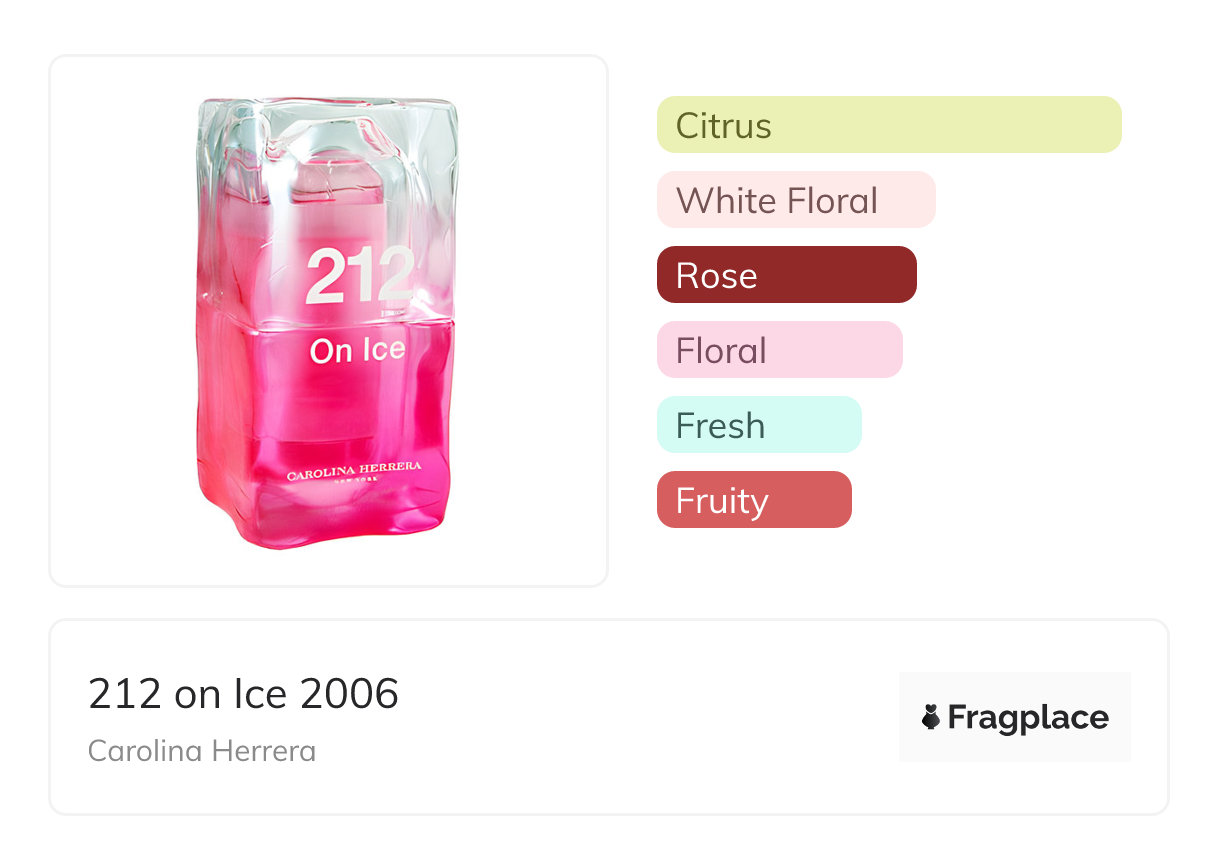
Task: Click the Fragplace brand wordmark
Action: 1028,718
